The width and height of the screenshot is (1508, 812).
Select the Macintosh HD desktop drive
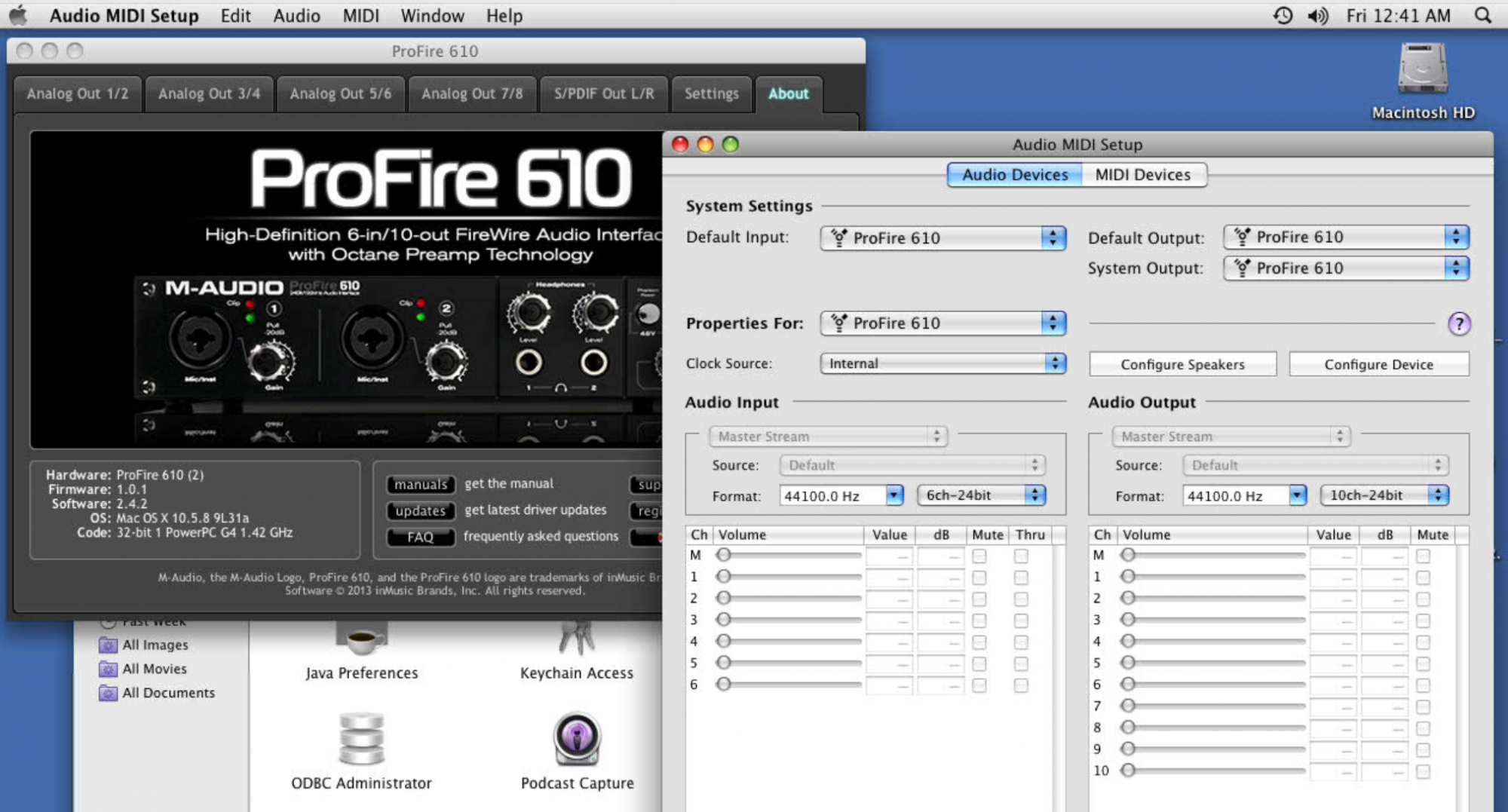pos(1423,81)
